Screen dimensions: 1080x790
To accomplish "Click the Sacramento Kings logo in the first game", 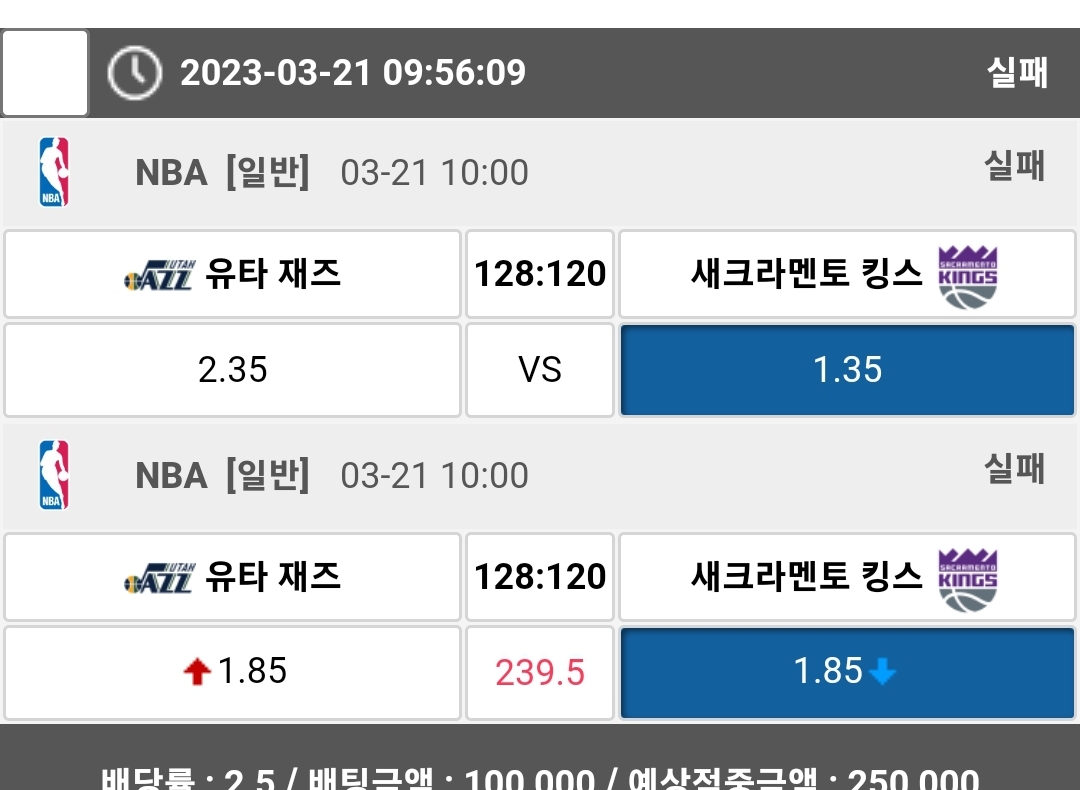I will pyautogui.click(x=968, y=276).
